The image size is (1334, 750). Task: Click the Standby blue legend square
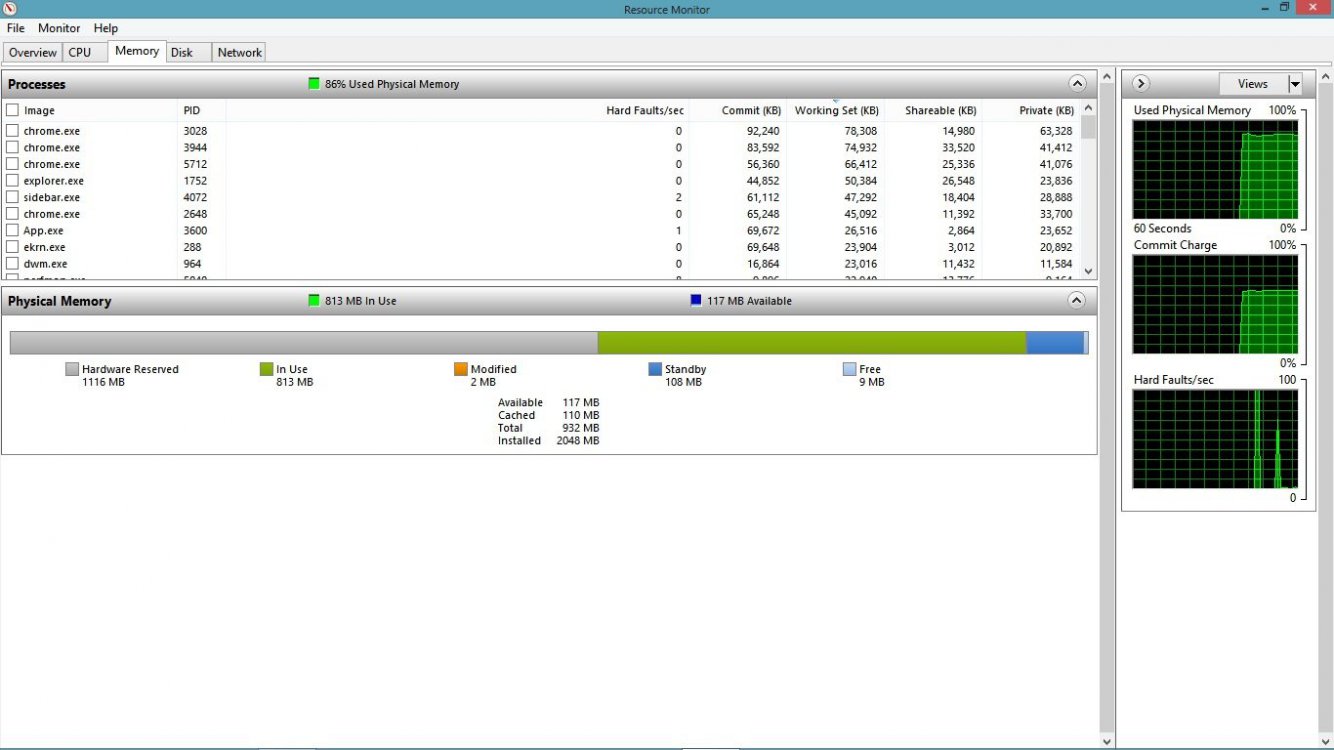click(x=655, y=369)
